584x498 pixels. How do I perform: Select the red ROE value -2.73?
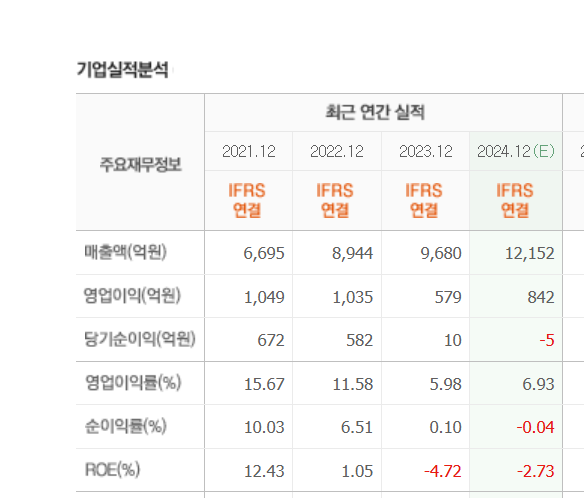point(536,472)
